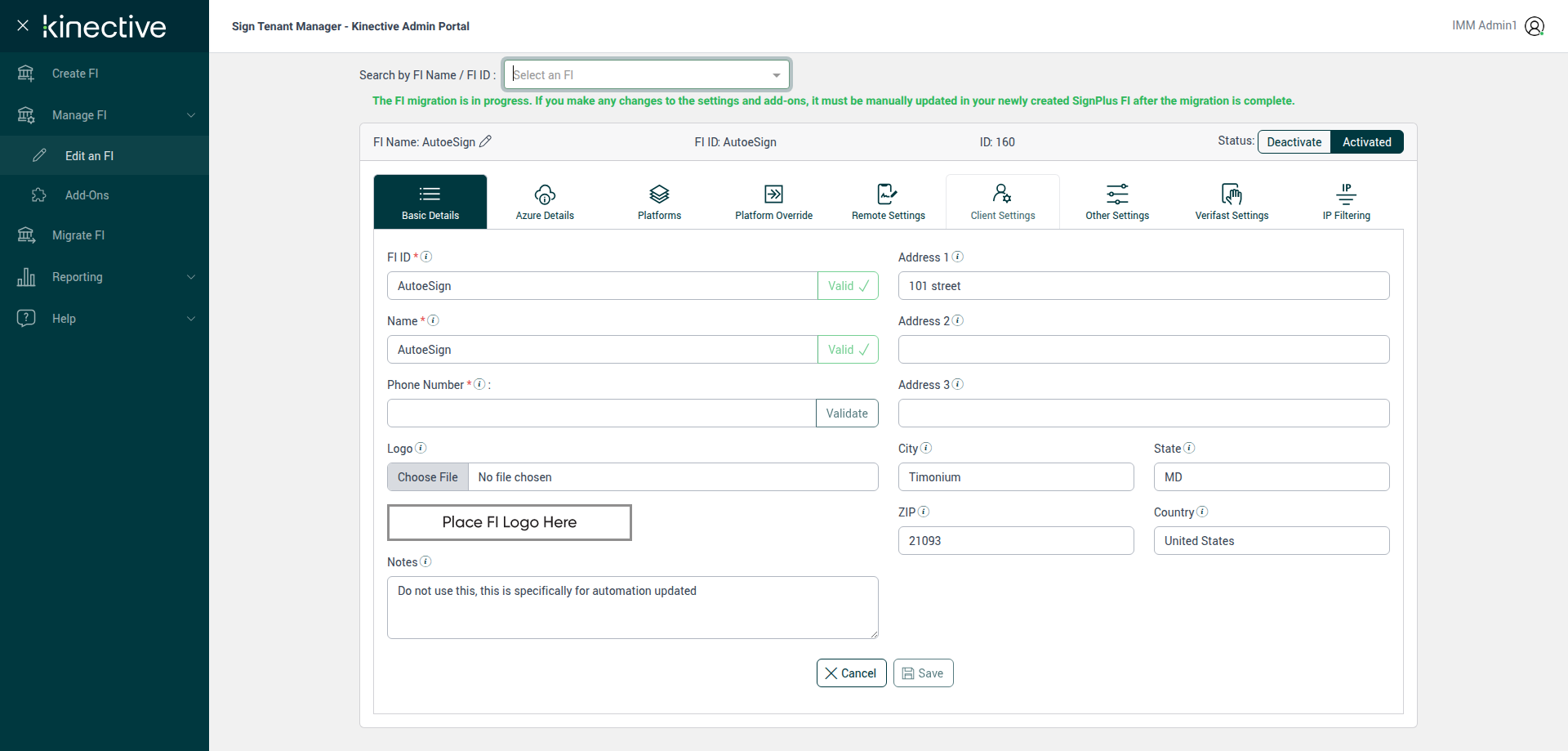
Task: Open the Verifast Settings tab
Action: point(1232,202)
